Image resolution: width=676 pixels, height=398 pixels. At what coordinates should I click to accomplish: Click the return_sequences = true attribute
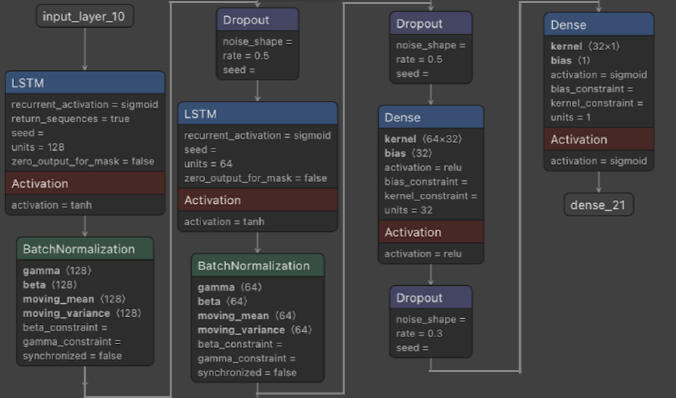[70, 119]
